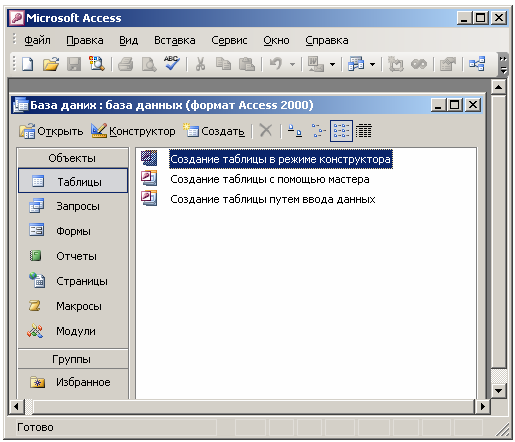Click the horizontal scrollbar right arrow
515x442 pixels.
(482, 407)
